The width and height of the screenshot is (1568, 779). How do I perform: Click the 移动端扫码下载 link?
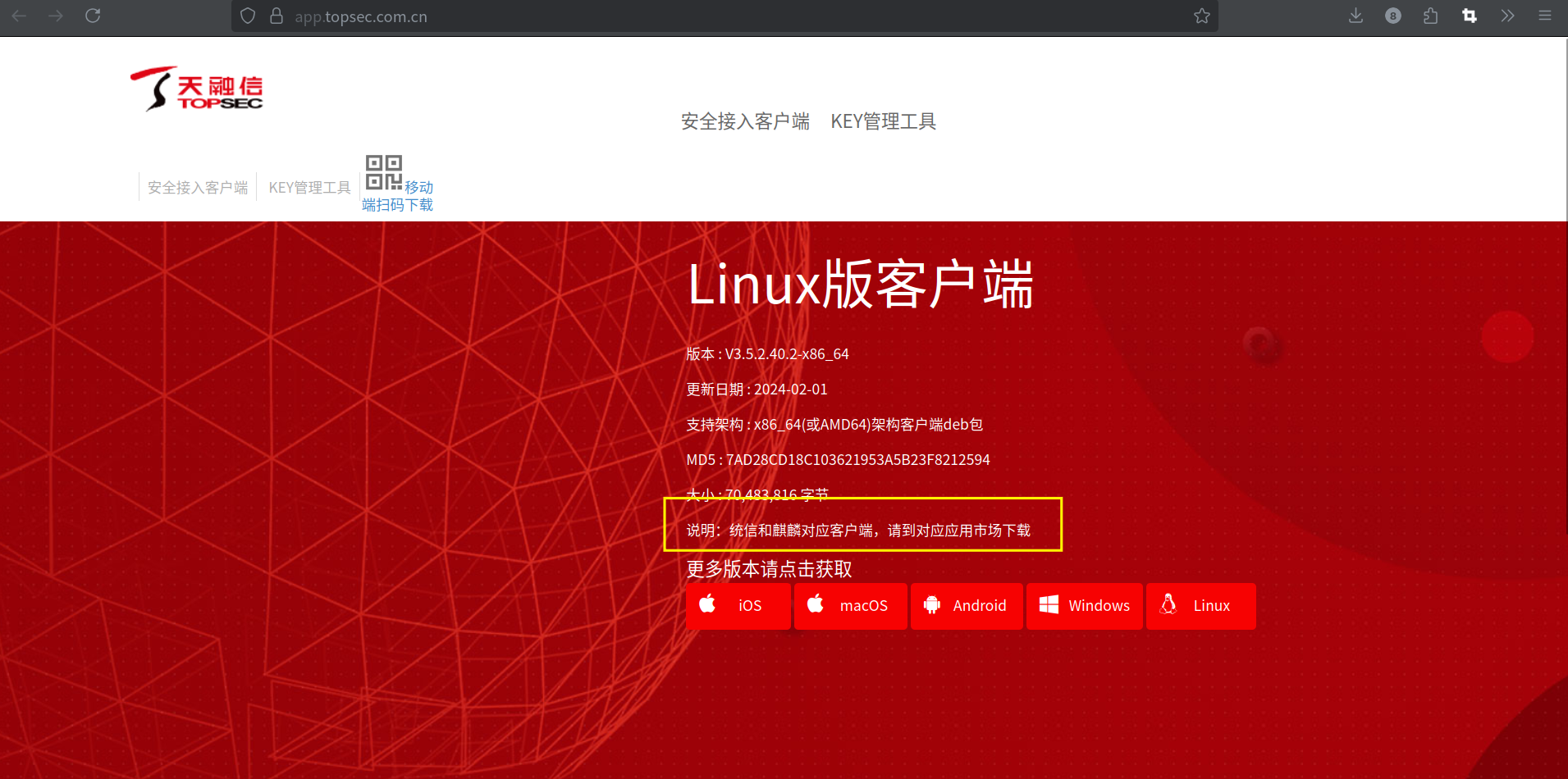tap(398, 196)
